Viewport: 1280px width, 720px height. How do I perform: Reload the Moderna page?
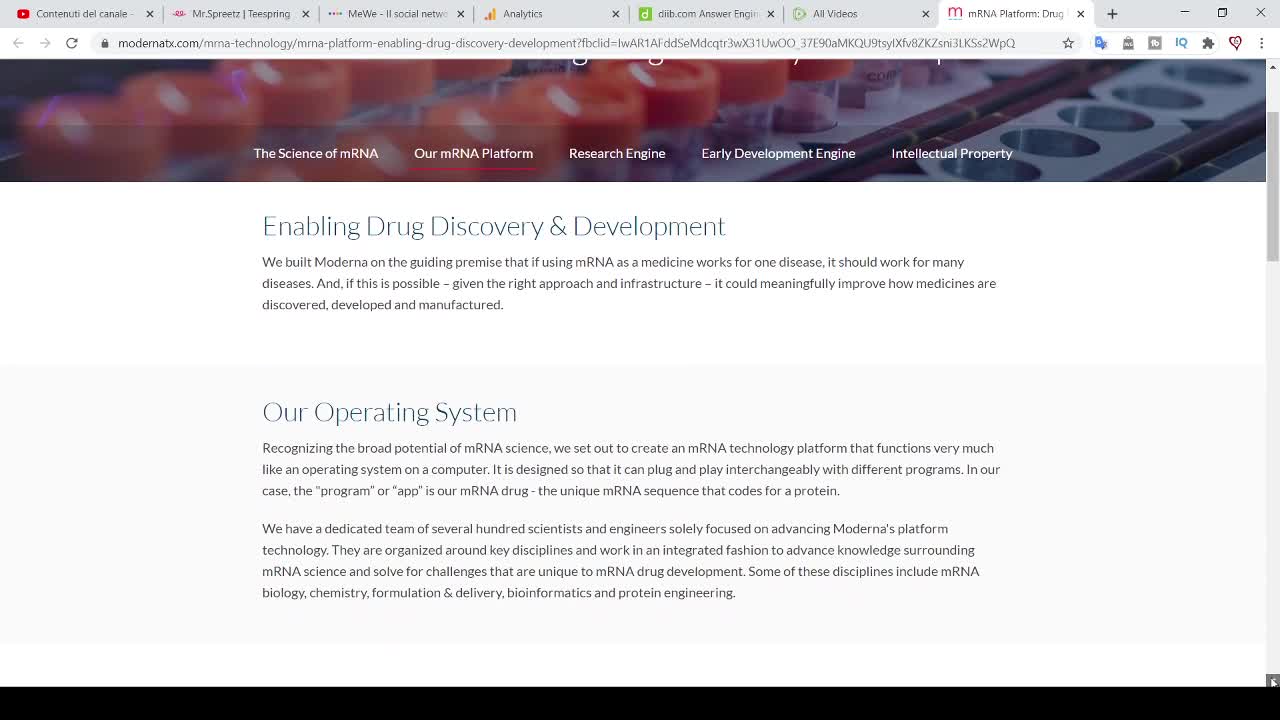(x=72, y=43)
